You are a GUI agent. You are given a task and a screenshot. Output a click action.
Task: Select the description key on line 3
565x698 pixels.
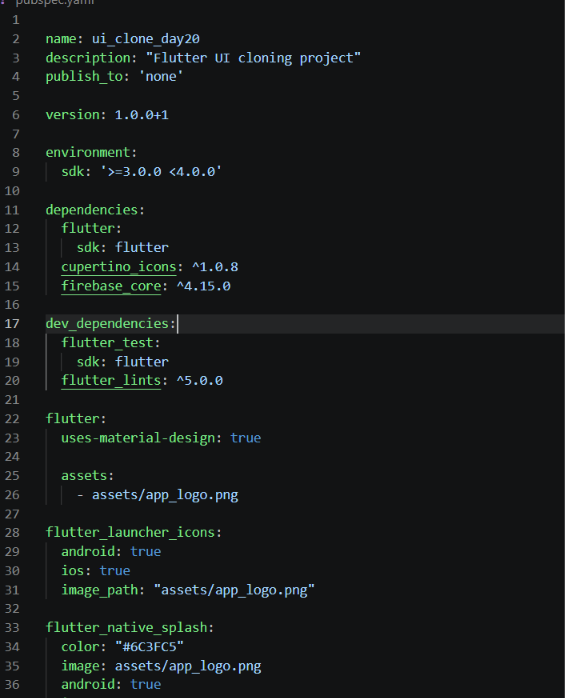(88, 58)
